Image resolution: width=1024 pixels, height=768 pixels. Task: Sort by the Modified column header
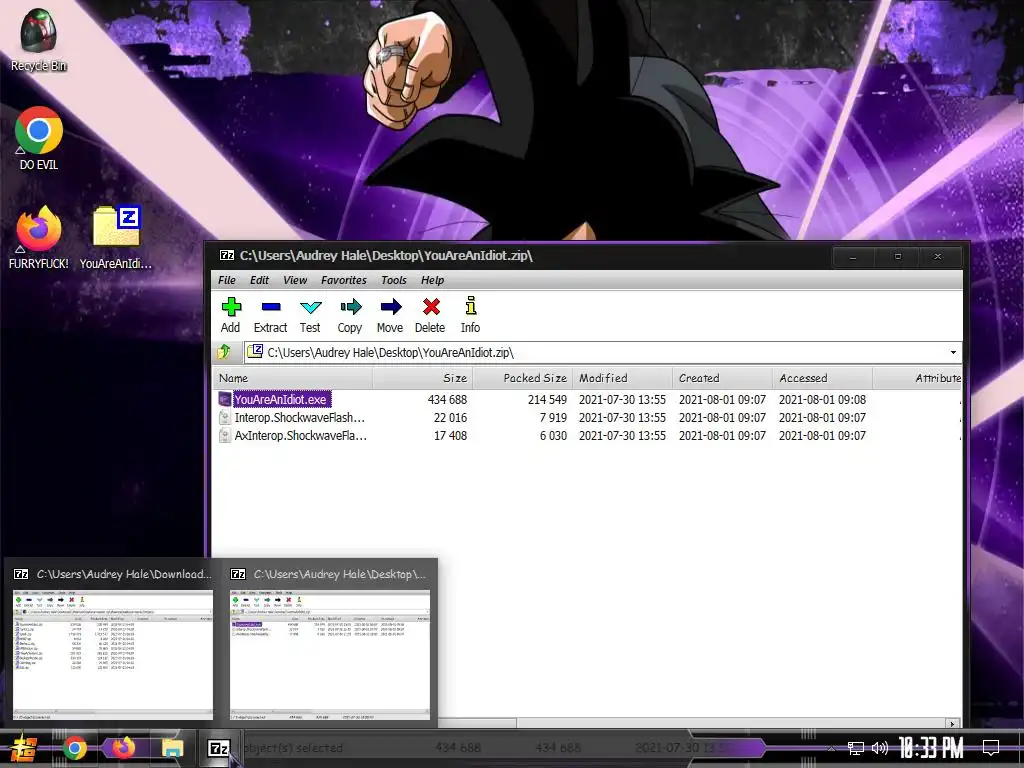622,378
